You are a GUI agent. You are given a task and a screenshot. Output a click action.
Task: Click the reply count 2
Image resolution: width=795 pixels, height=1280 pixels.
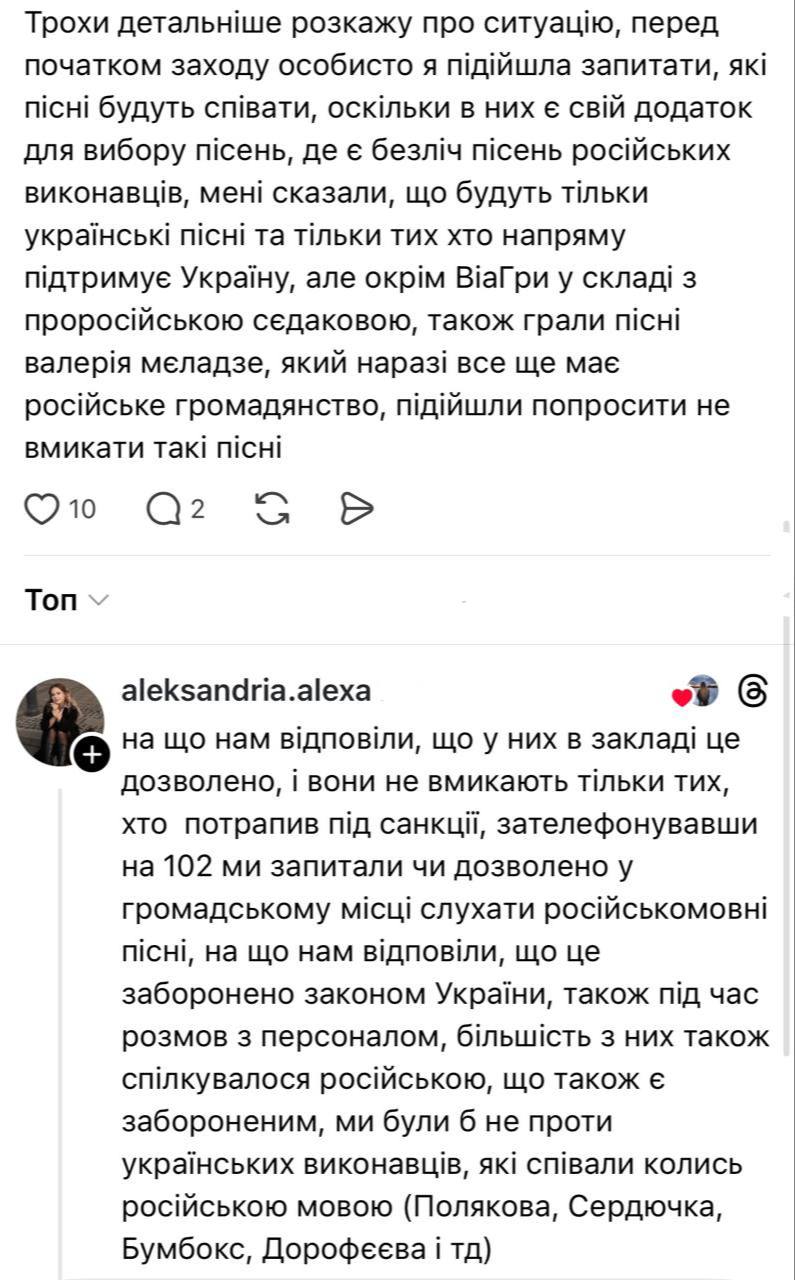(197, 510)
